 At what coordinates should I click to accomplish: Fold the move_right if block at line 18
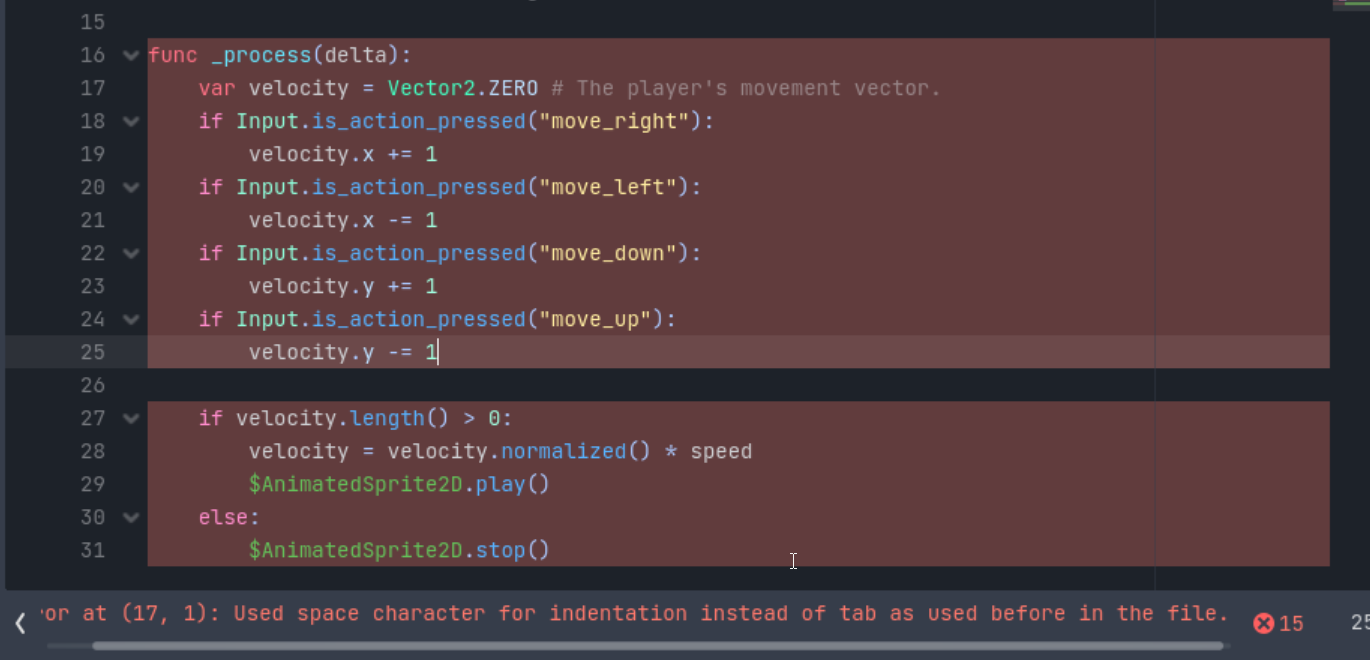pos(130,121)
